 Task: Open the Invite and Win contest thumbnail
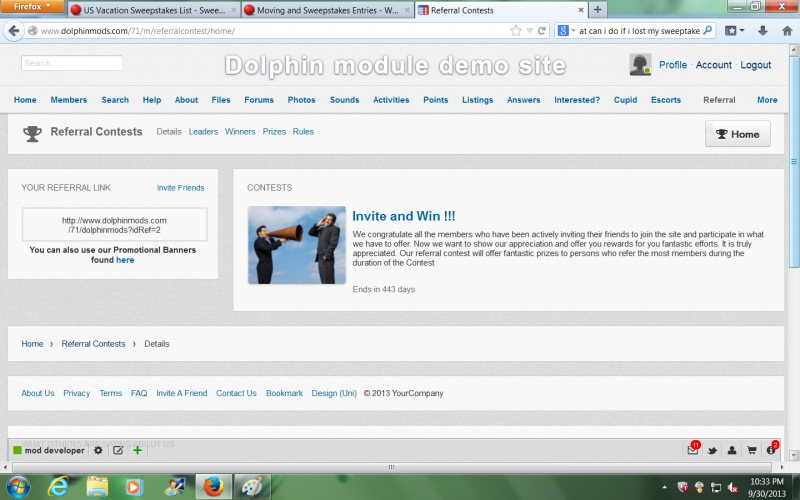pos(296,245)
